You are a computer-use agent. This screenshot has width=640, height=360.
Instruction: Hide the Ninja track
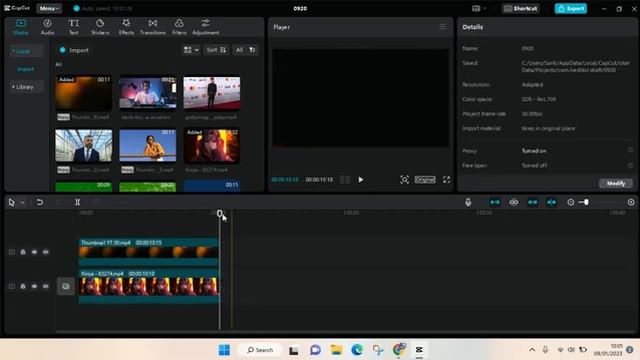[34, 286]
